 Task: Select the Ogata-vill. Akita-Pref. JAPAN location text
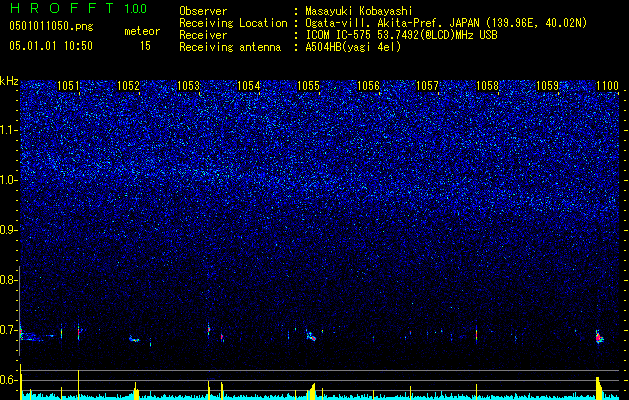tap(446, 23)
